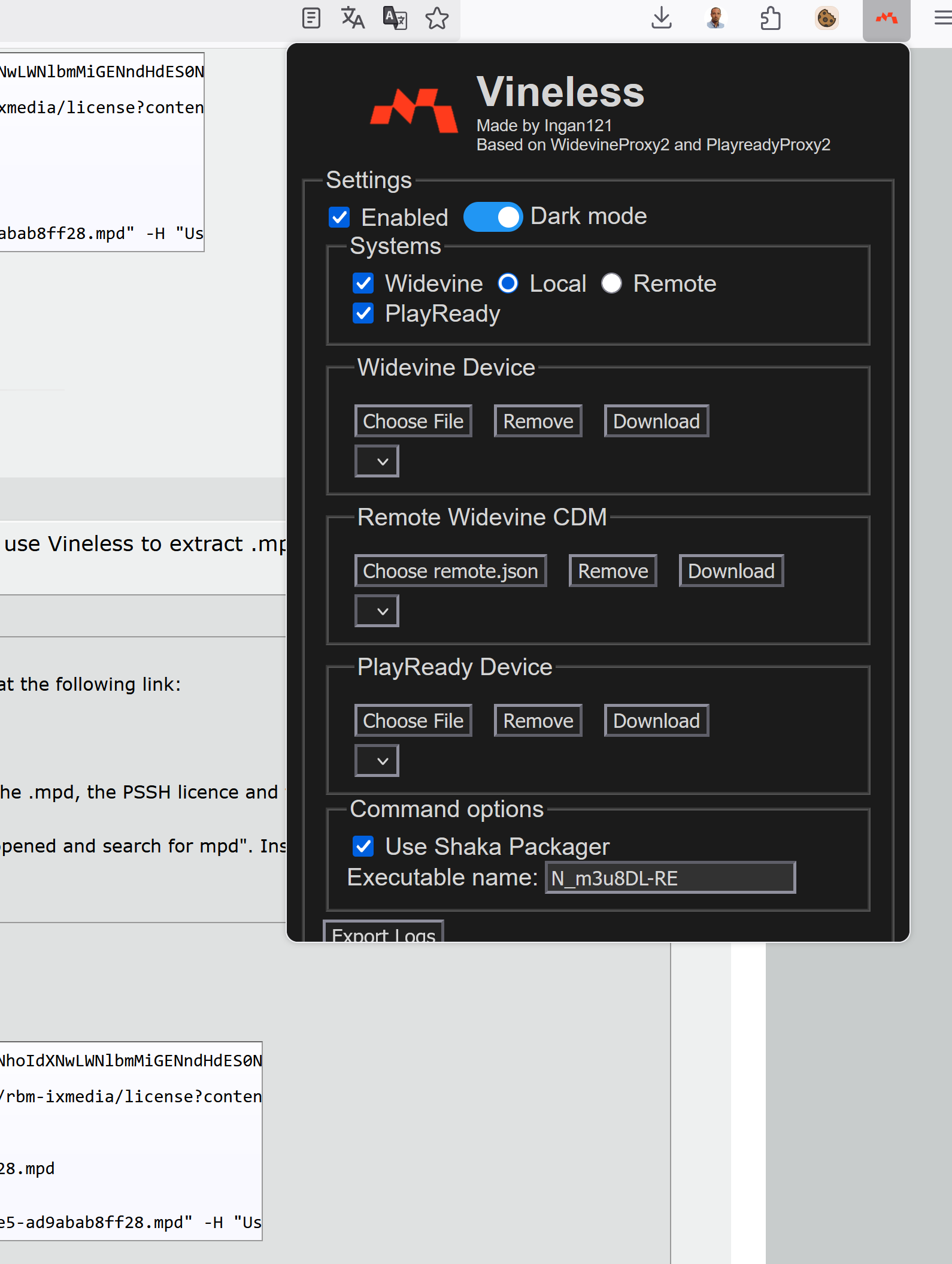Download the PlayReady Device file
952x1264 pixels.
pyautogui.click(x=656, y=721)
